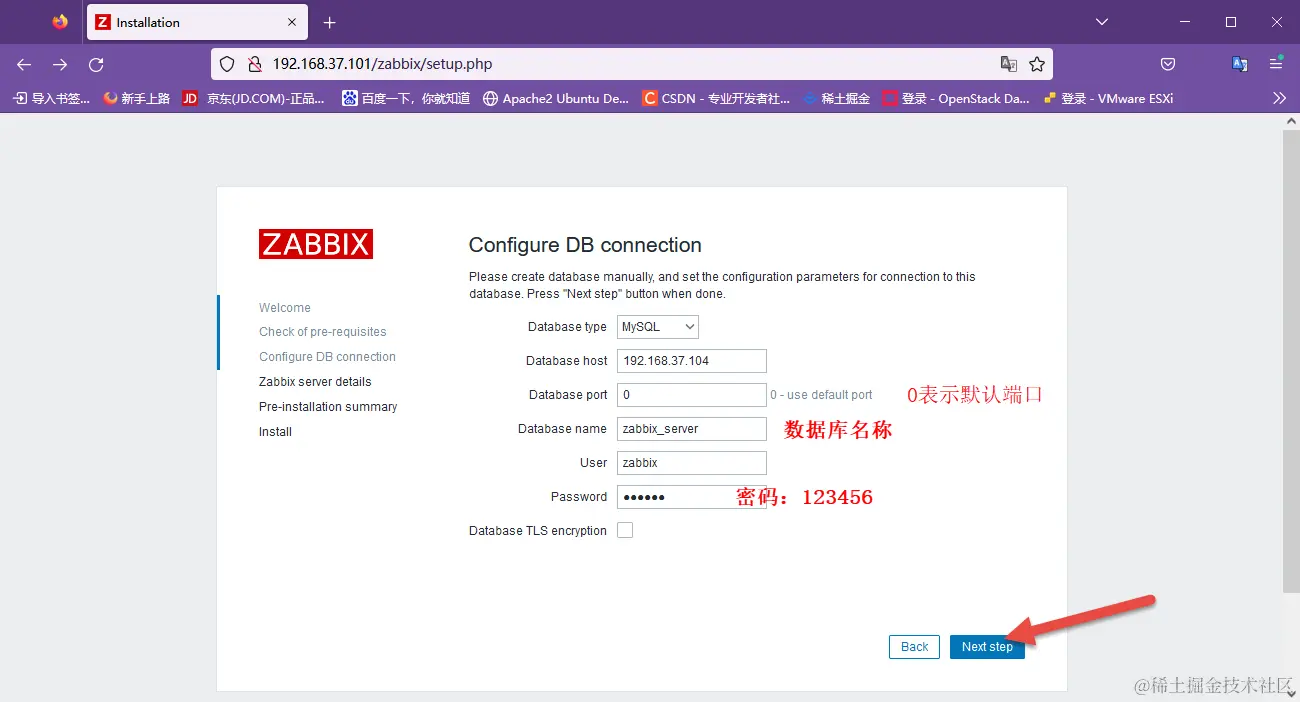Open the translate page icon in address bar

click(x=1009, y=63)
